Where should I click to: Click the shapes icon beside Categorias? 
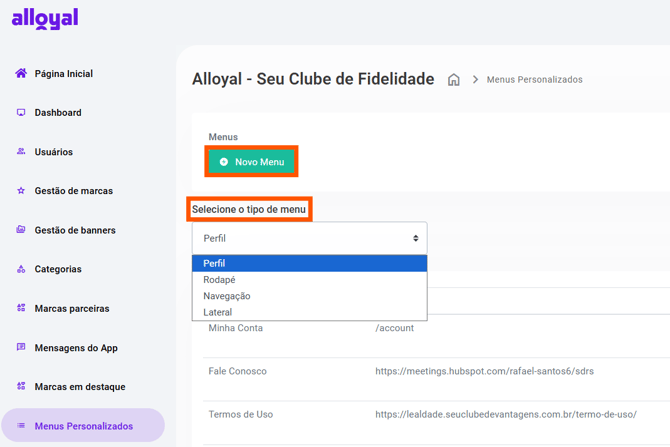[21, 269]
